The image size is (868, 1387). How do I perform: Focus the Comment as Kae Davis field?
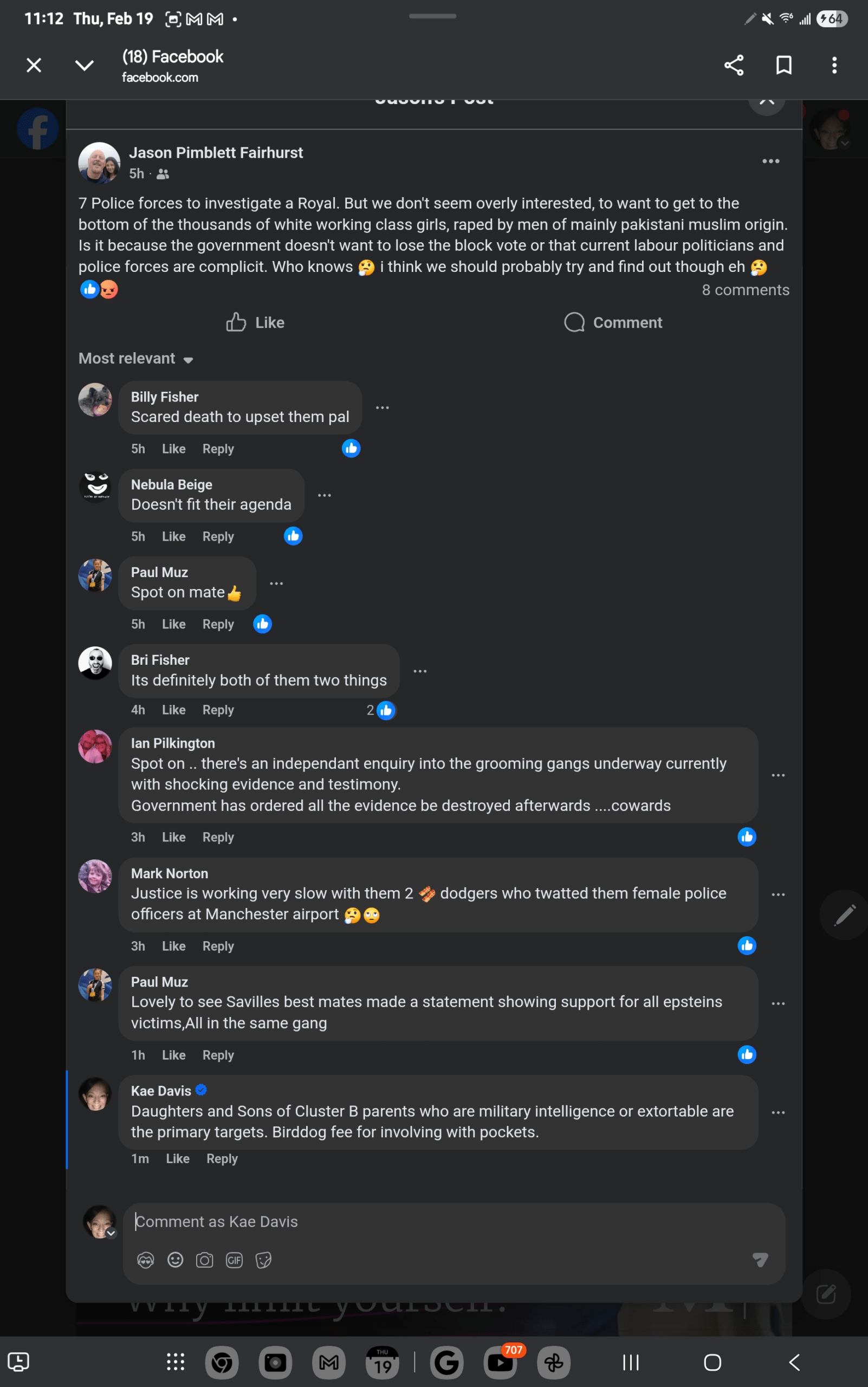click(x=454, y=1222)
